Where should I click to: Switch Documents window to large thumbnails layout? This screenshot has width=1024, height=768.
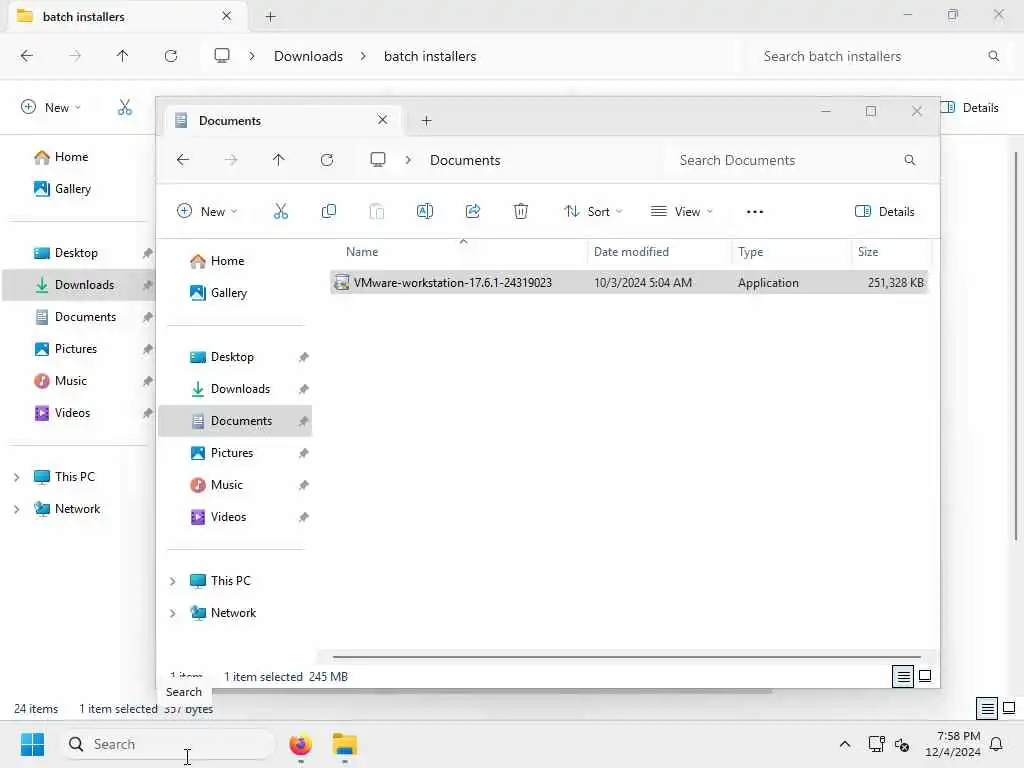tap(925, 677)
